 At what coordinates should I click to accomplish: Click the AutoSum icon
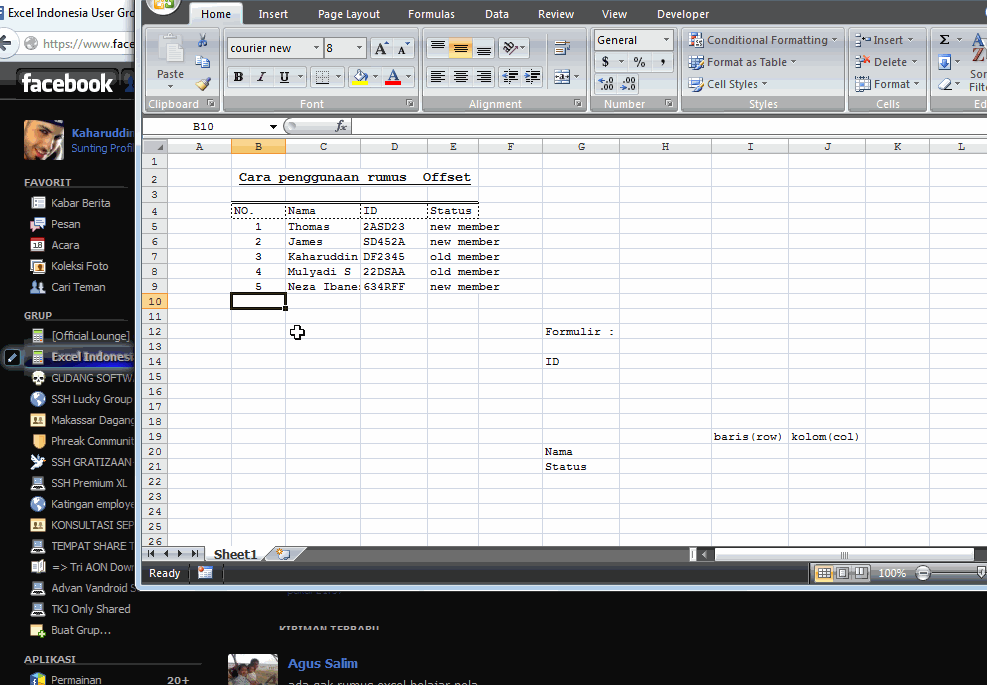pos(944,39)
